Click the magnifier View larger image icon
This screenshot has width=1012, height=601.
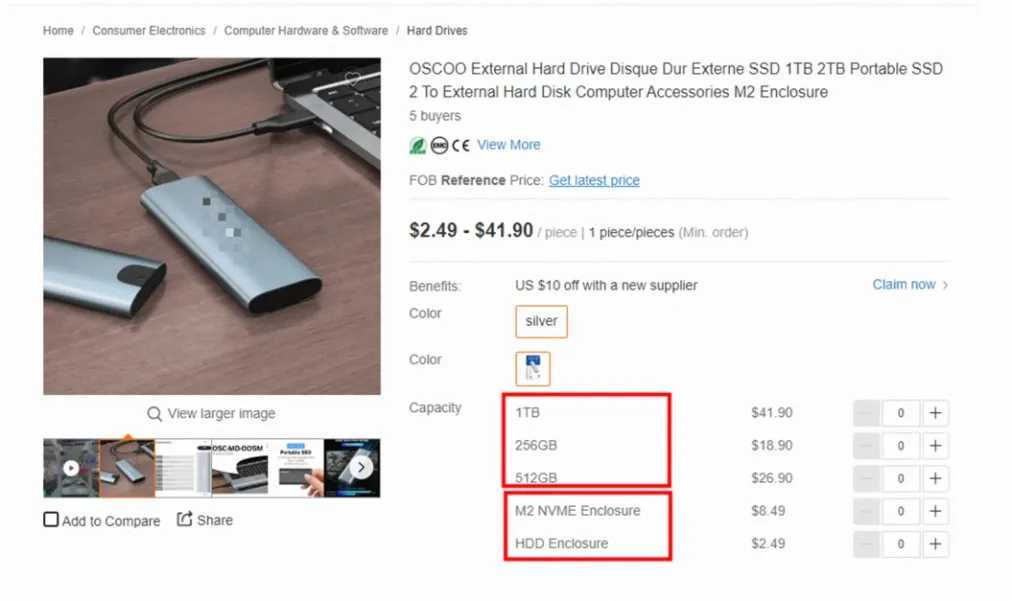tap(154, 414)
